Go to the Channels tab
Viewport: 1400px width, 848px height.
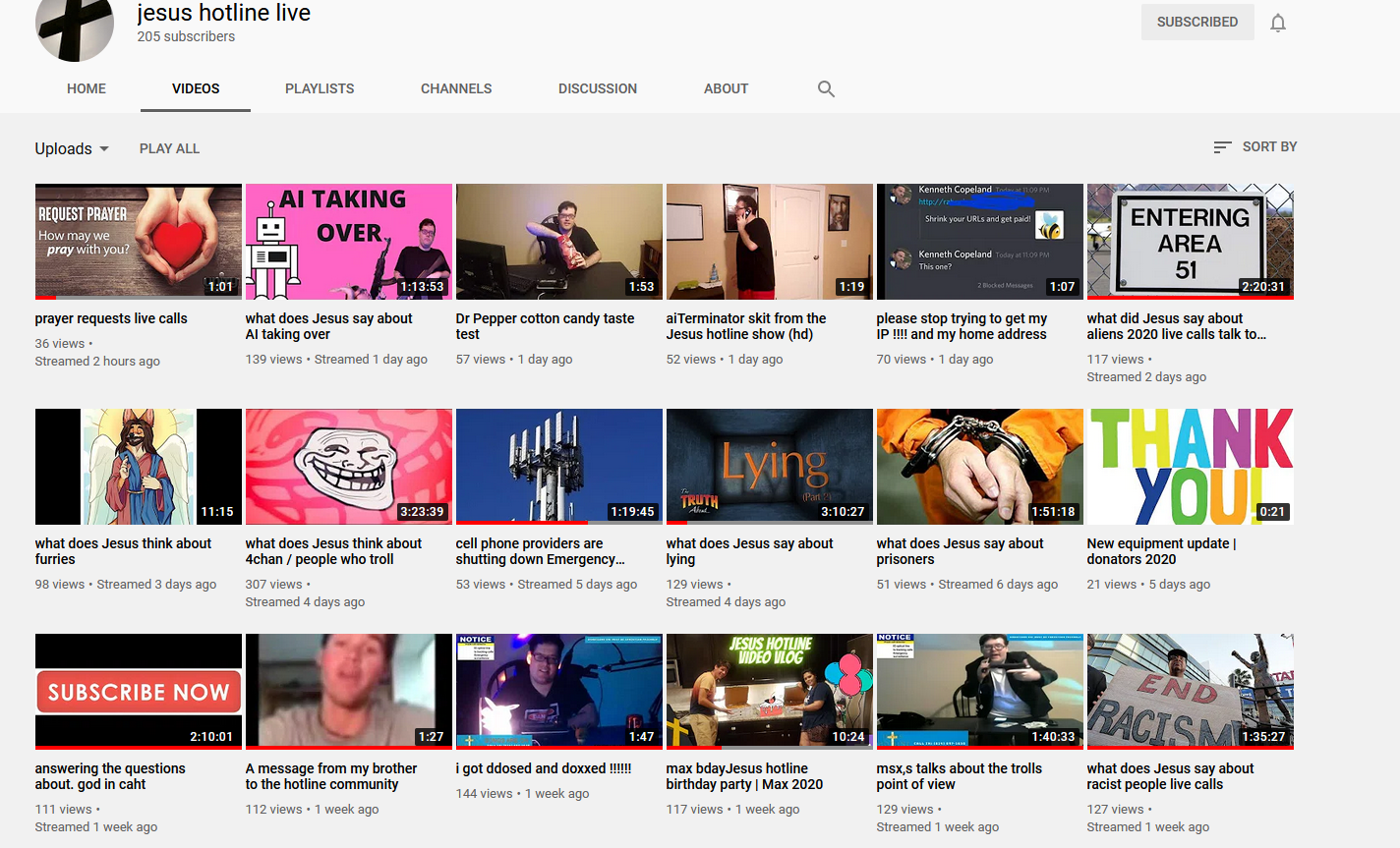click(x=456, y=88)
